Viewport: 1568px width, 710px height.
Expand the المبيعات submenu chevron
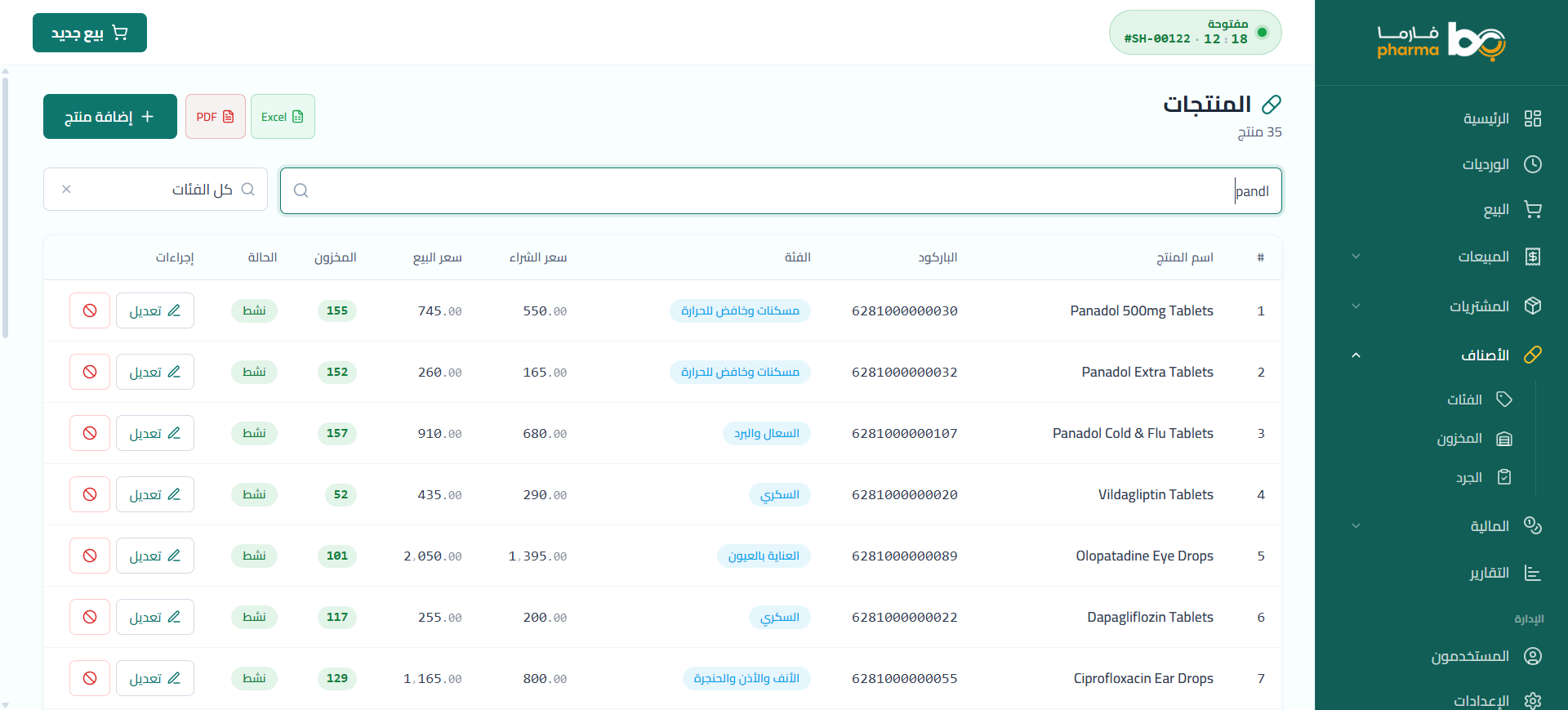pyautogui.click(x=1356, y=257)
